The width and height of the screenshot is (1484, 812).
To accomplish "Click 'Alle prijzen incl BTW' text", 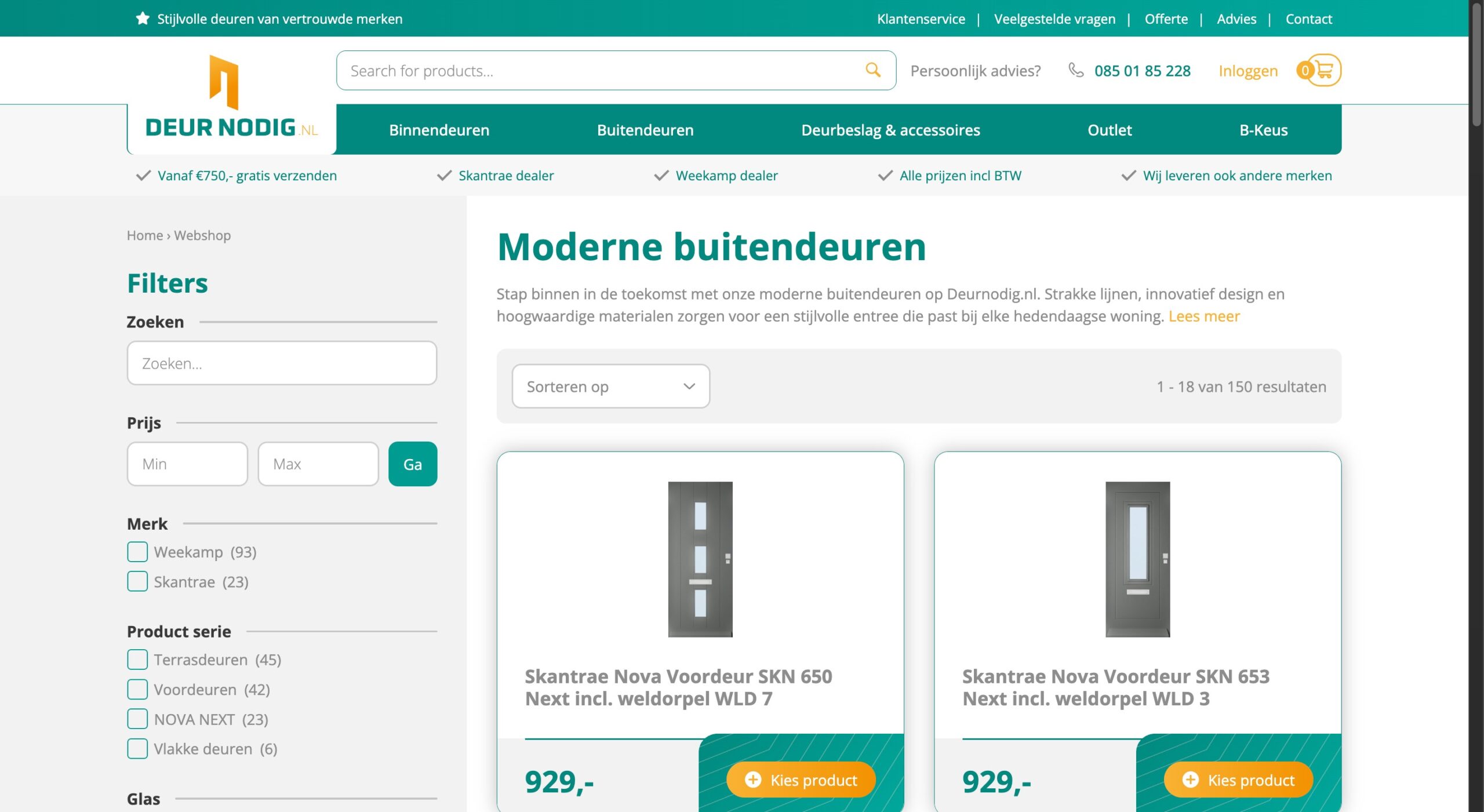I will [961, 176].
